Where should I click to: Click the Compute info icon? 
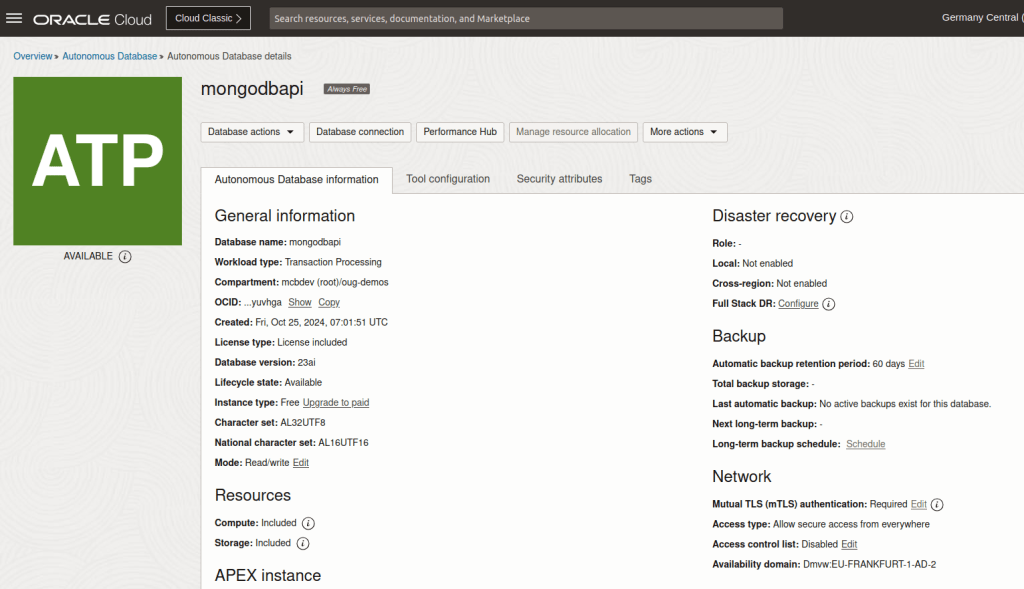(x=308, y=523)
